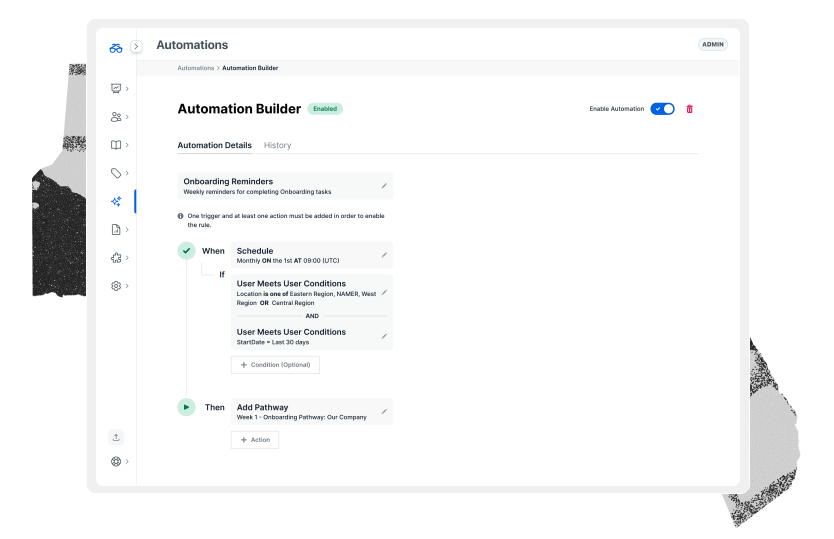This screenshot has height=539, width=834.
Task: Go to Automations breadcrumb link
Action: click(195, 68)
